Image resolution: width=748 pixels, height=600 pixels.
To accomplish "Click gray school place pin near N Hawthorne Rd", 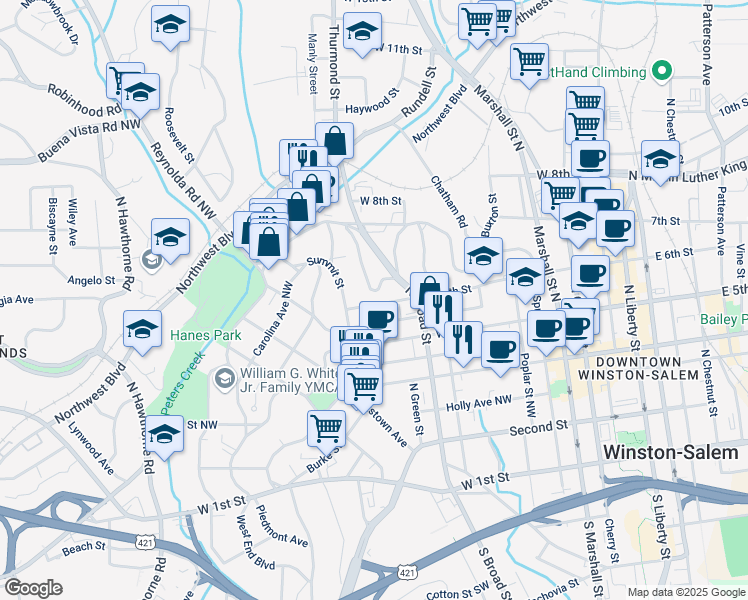I will tap(151, 260).
